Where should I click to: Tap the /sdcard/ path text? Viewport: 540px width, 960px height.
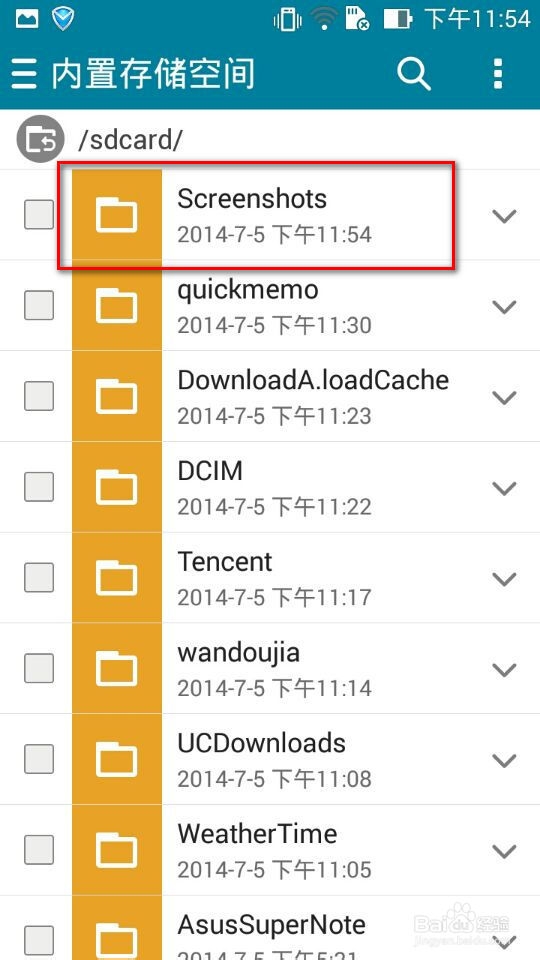pos(130,140)
